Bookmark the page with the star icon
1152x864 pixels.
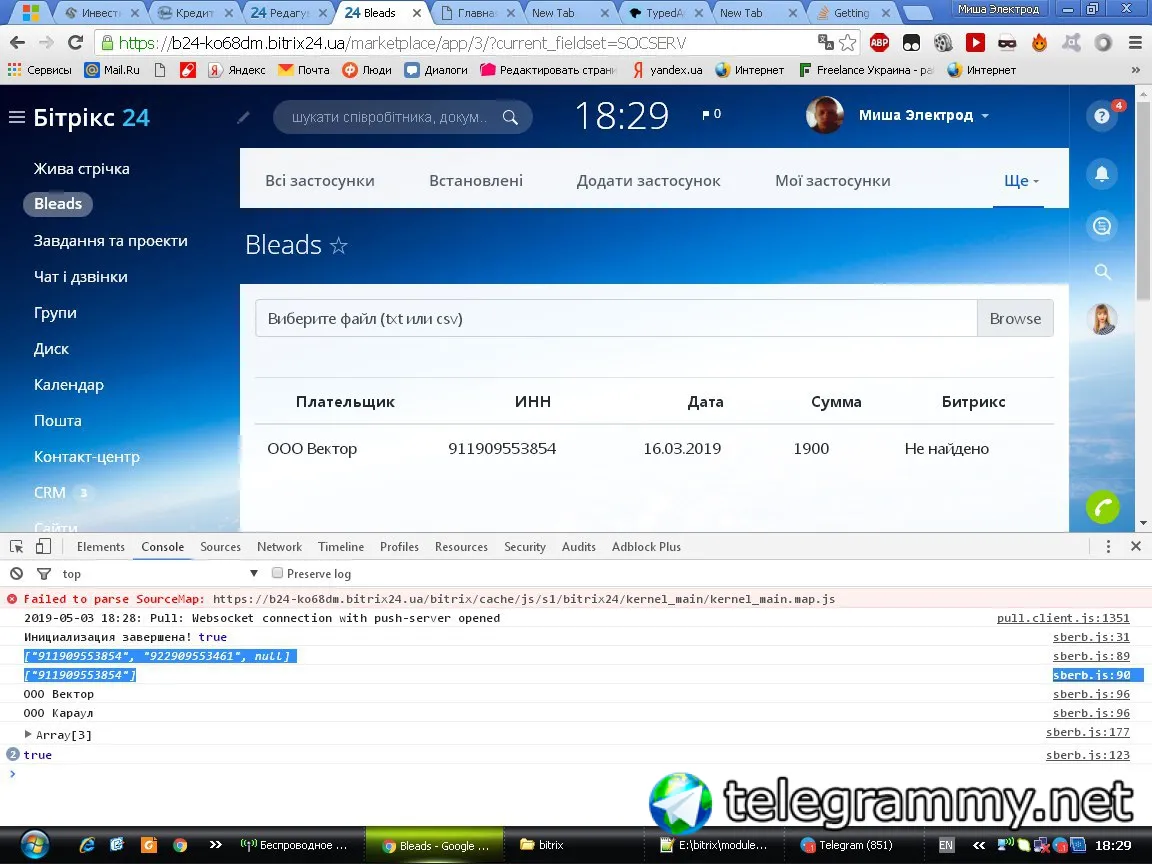pyautogui.click(x=847, y=43)
